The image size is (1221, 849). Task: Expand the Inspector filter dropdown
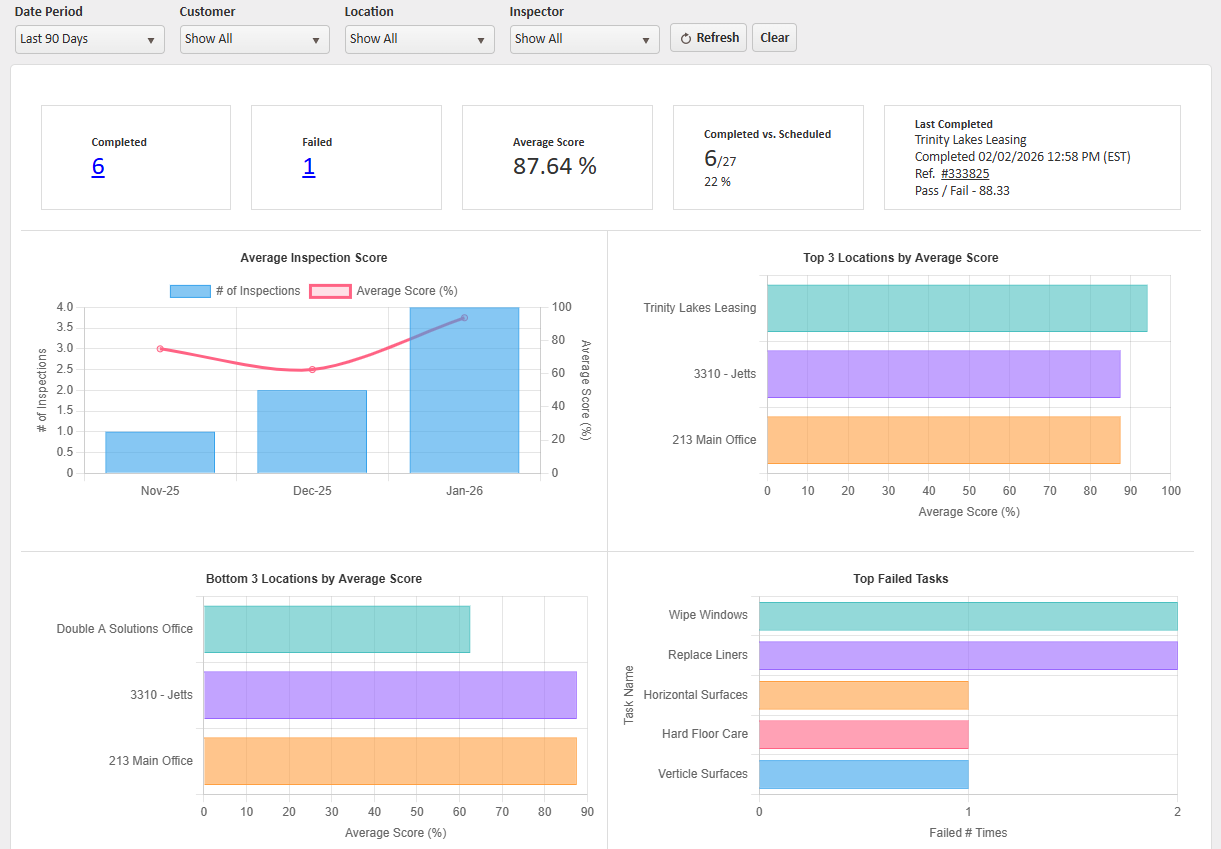click(584, 39)
